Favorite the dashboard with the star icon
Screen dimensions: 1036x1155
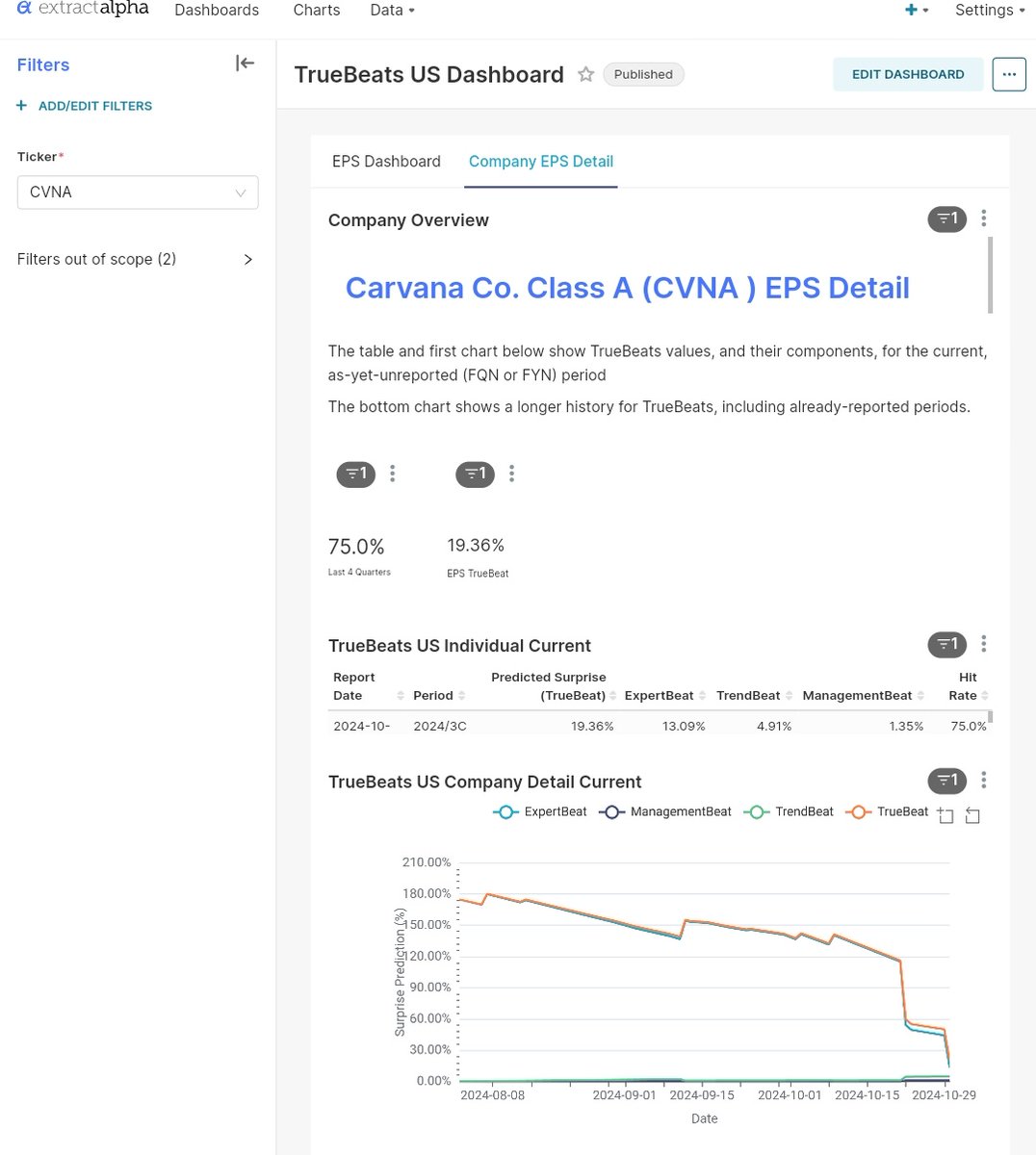[x=585, y=74]
